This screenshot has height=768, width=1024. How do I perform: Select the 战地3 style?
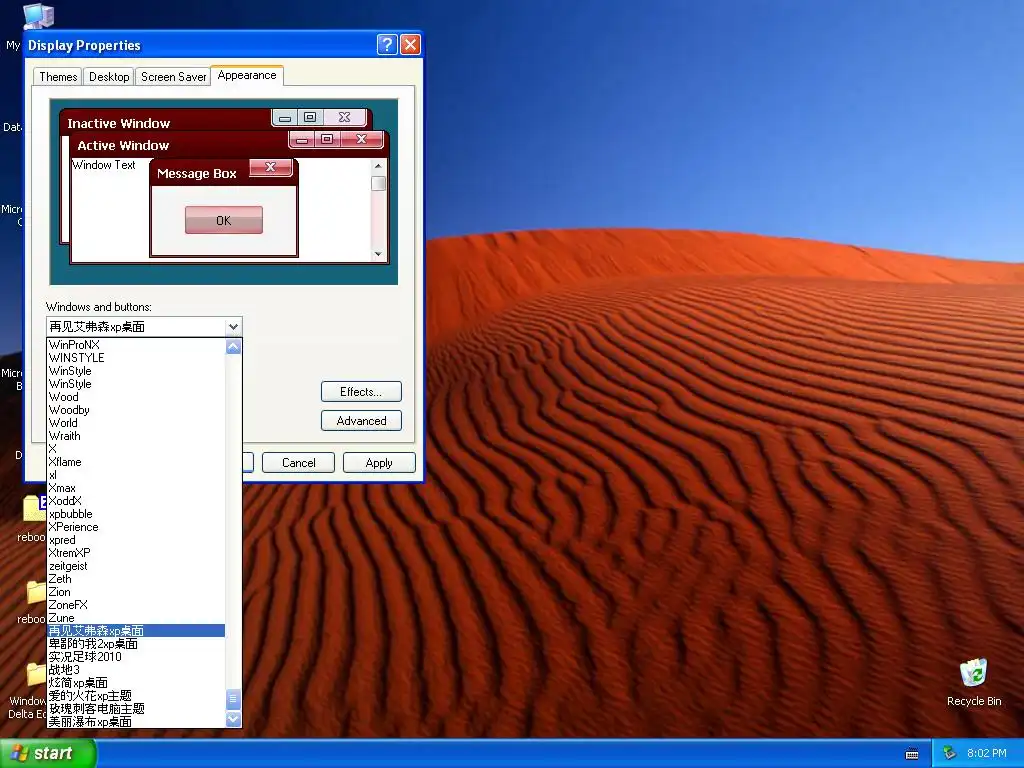click(x=136, y=670)
